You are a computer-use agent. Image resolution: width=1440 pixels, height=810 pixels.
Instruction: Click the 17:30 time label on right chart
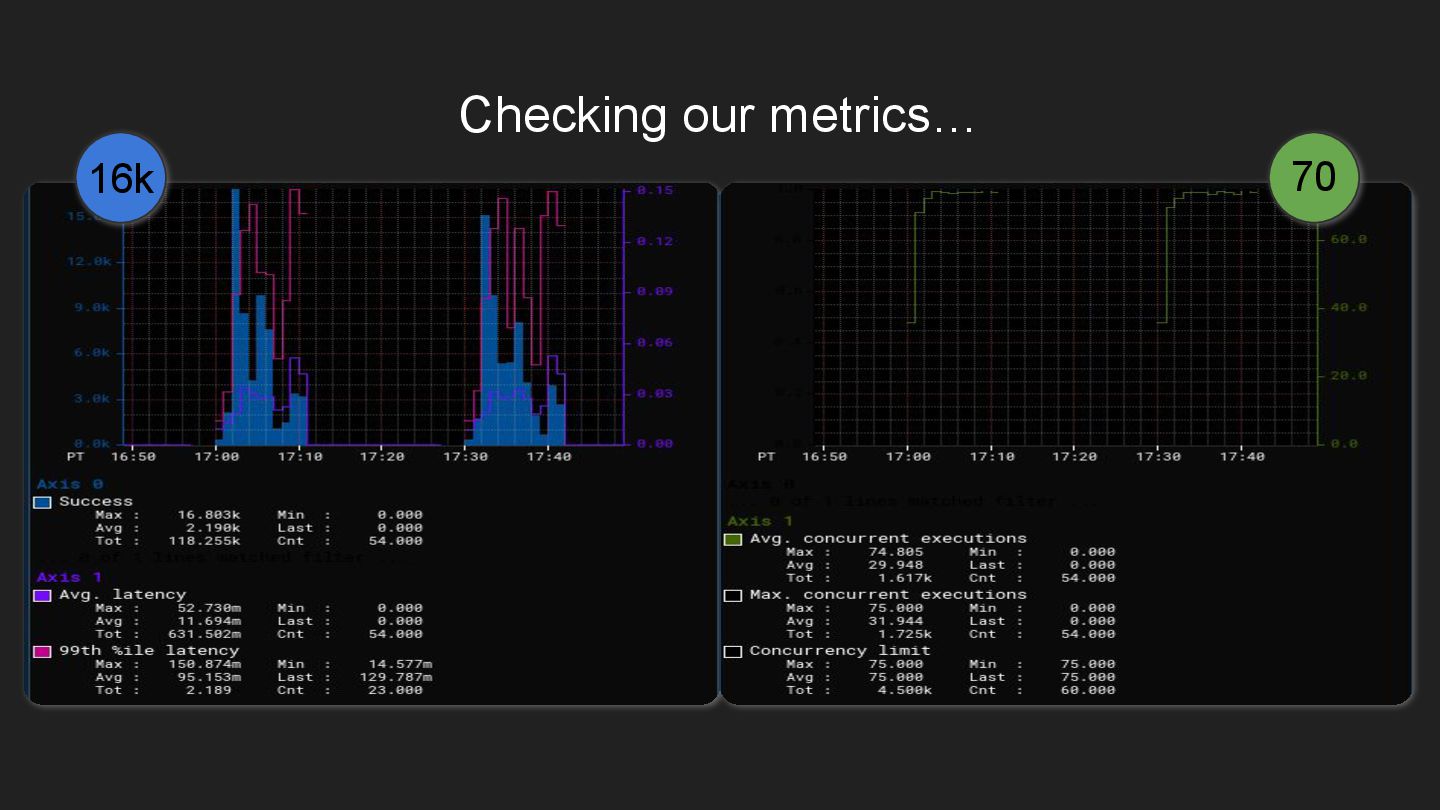point(1157,457)
